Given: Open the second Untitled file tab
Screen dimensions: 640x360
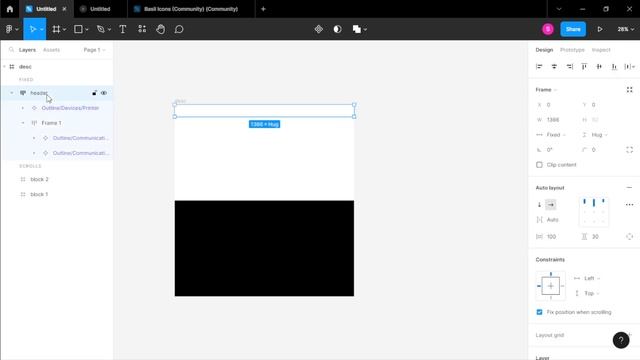Looking at the screenshot, I should (100, 9).
